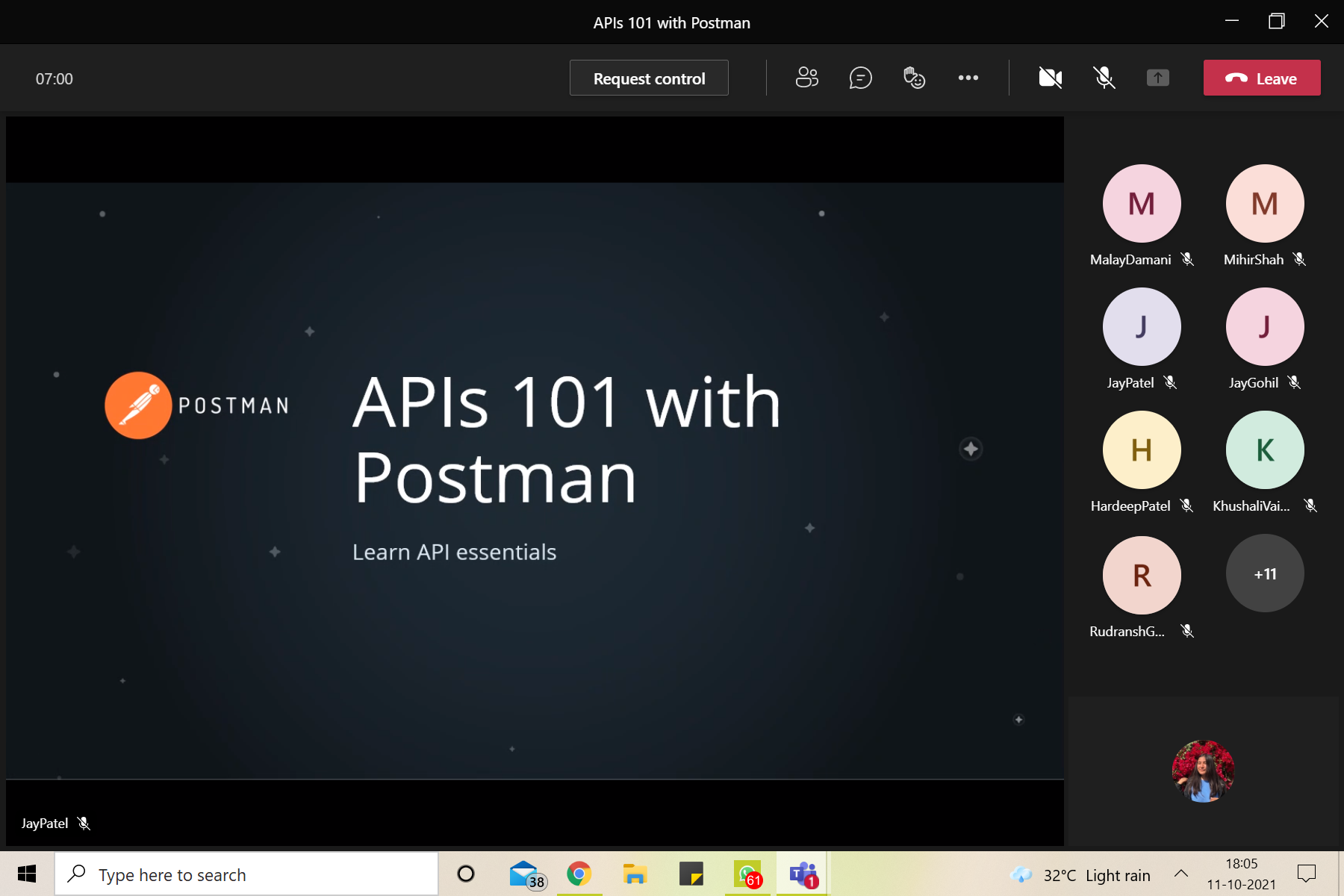Open the meeting chat icon
1344x896 pixels.
(x=860, y=78)
